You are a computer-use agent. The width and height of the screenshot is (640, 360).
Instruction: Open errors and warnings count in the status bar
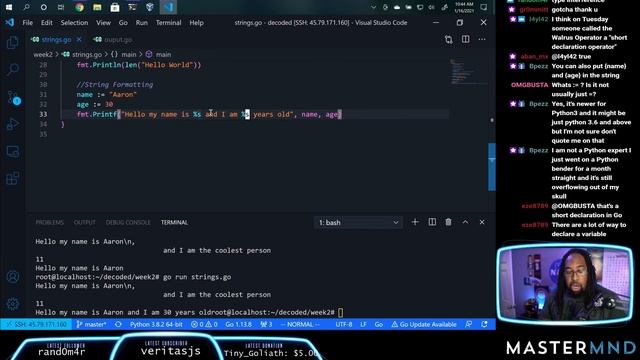pos(204,324)
